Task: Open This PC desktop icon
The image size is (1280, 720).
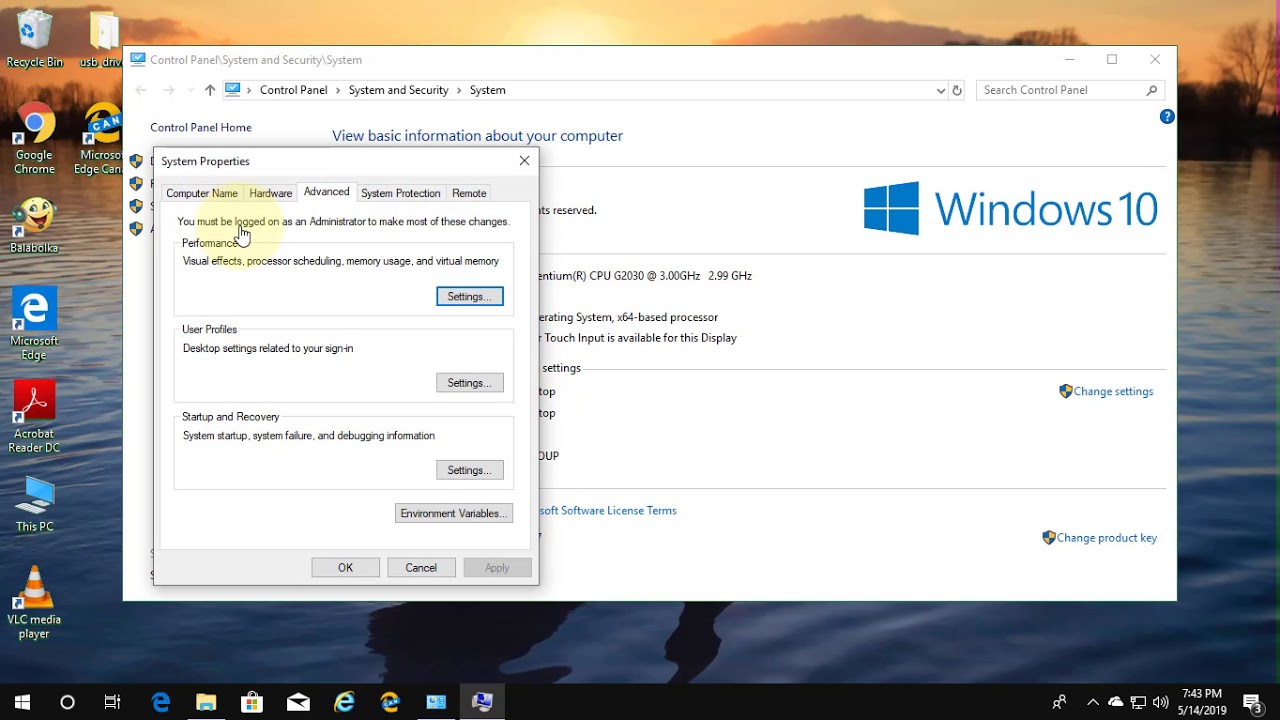Action: (34, 504)
